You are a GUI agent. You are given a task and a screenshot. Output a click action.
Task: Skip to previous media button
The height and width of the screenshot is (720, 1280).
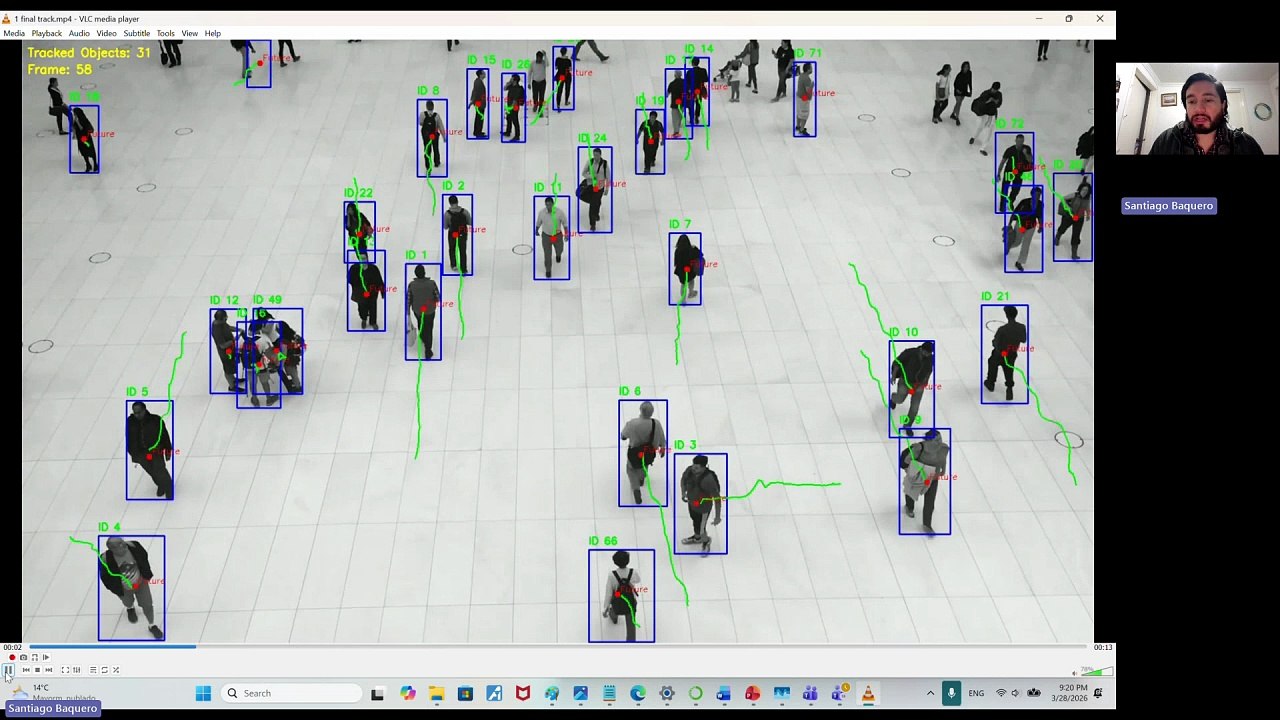pyautogui.click(x=26, y=670)
